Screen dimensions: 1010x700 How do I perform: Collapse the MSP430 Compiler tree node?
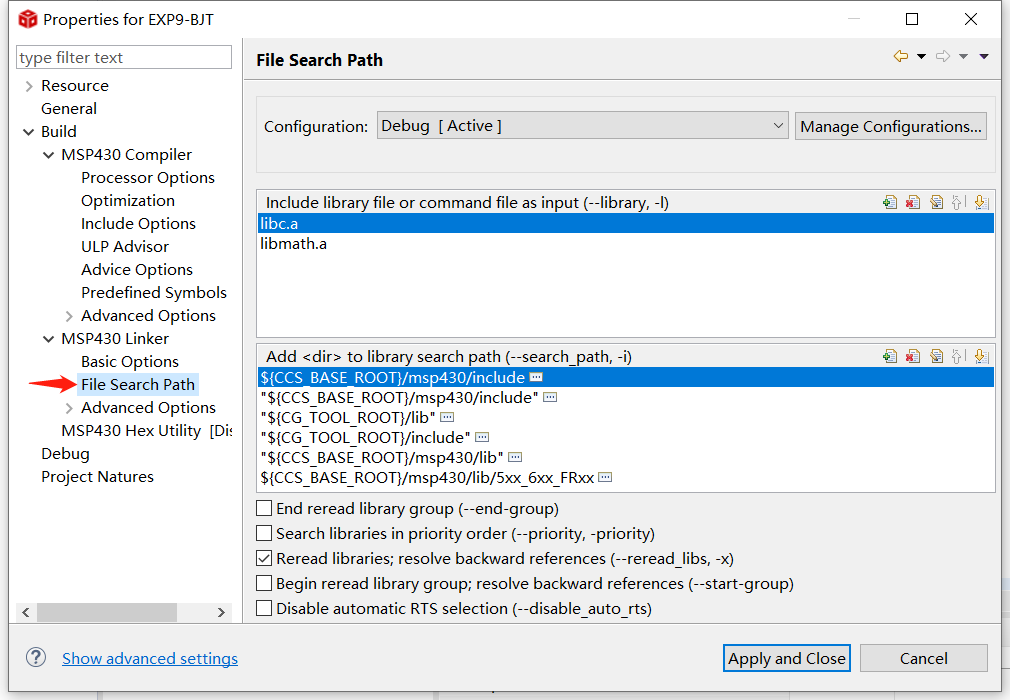coord(48,155)
